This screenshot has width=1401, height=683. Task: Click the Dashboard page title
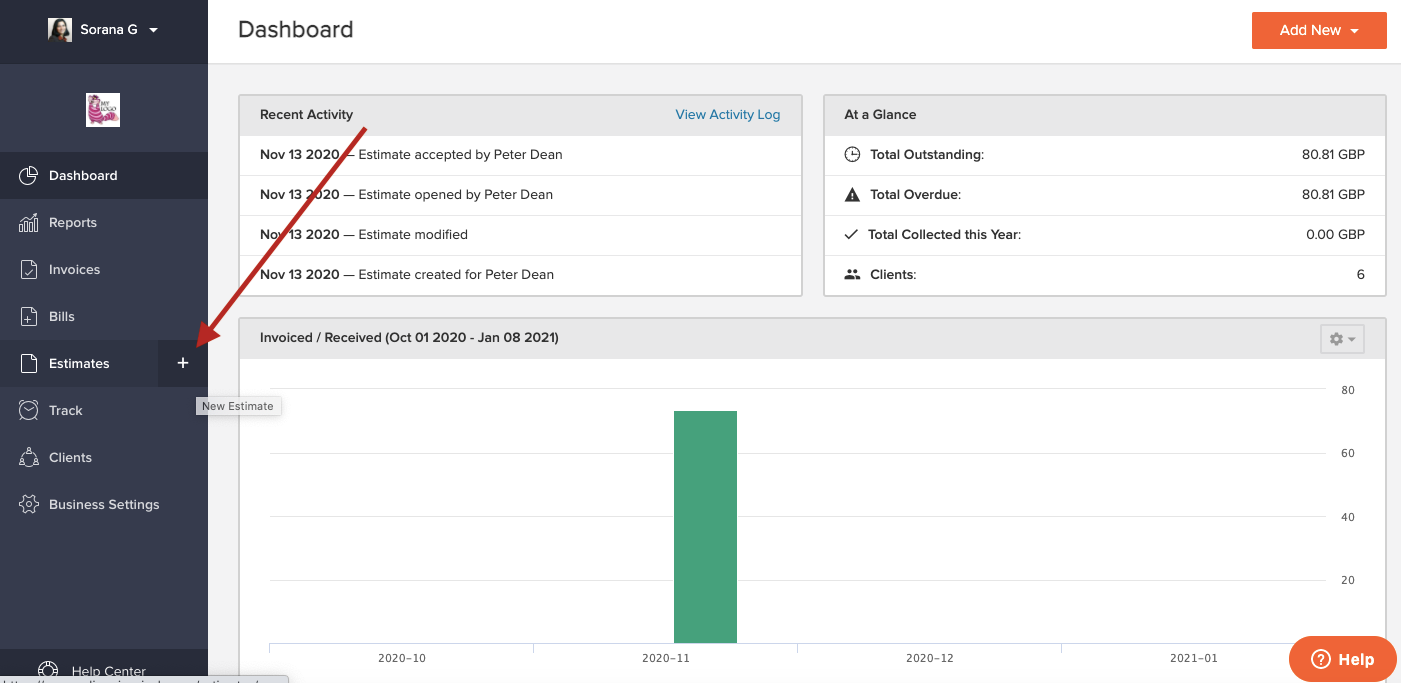pyautogui.click(x=296, y=30)
